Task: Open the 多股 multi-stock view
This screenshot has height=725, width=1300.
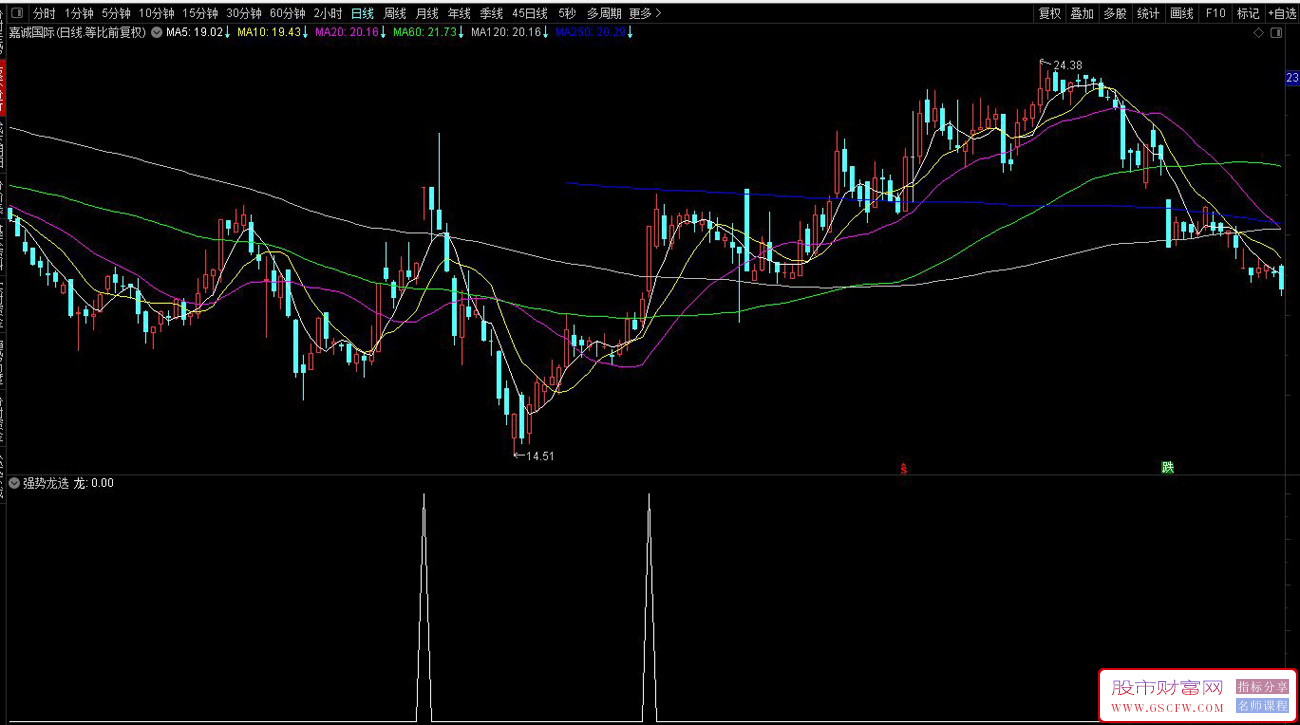Action: tap(1115, 14)
